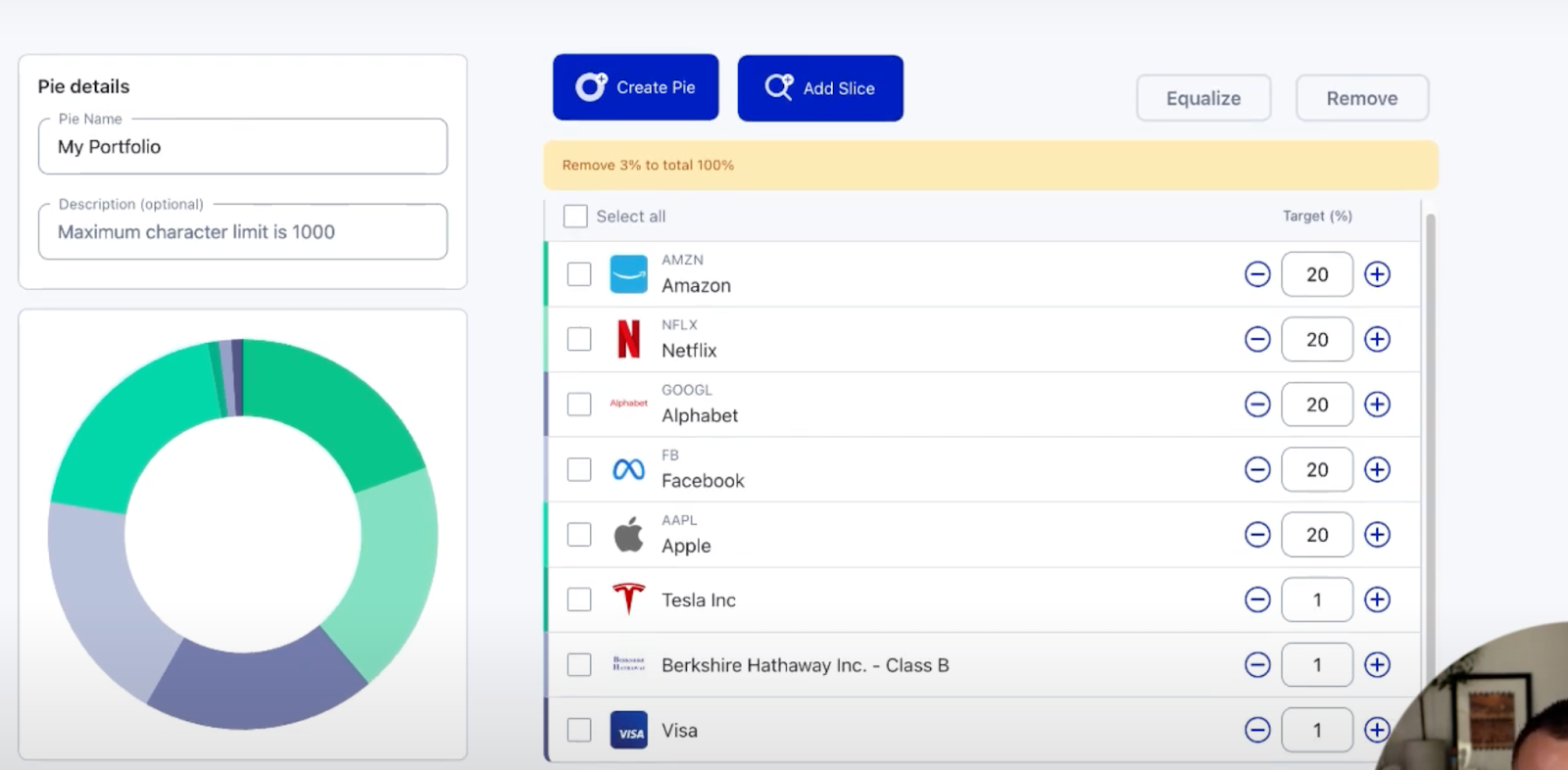This screenshot has height=770, width=1568.
Task: Click the 'Visa' name text
Action: (679, 730)
